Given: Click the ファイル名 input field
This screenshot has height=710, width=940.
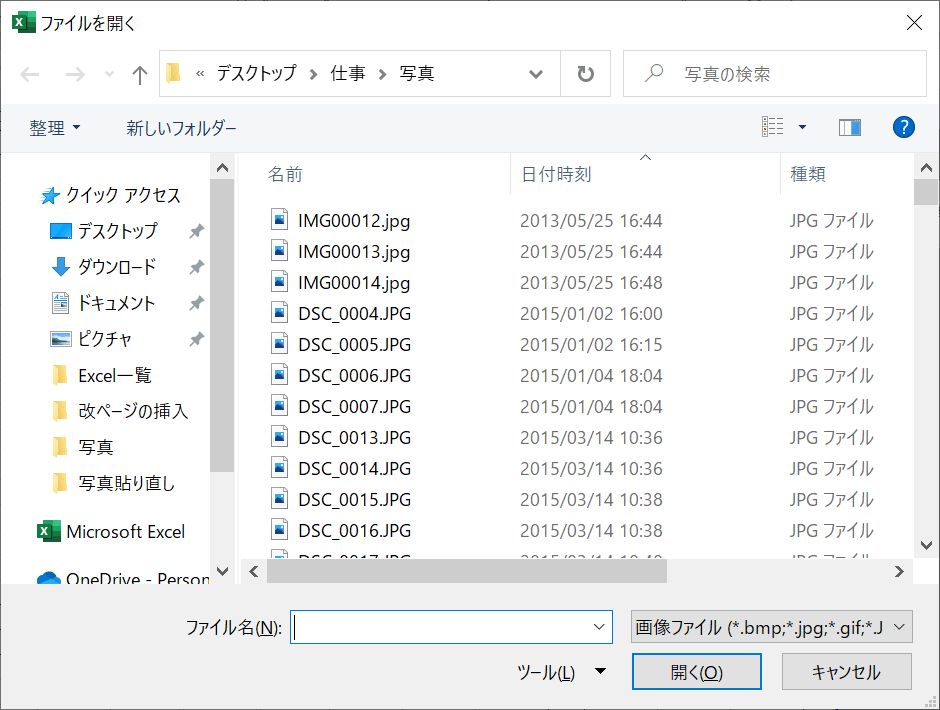Looking at the screenshot, I should click(x=440, y=627).
